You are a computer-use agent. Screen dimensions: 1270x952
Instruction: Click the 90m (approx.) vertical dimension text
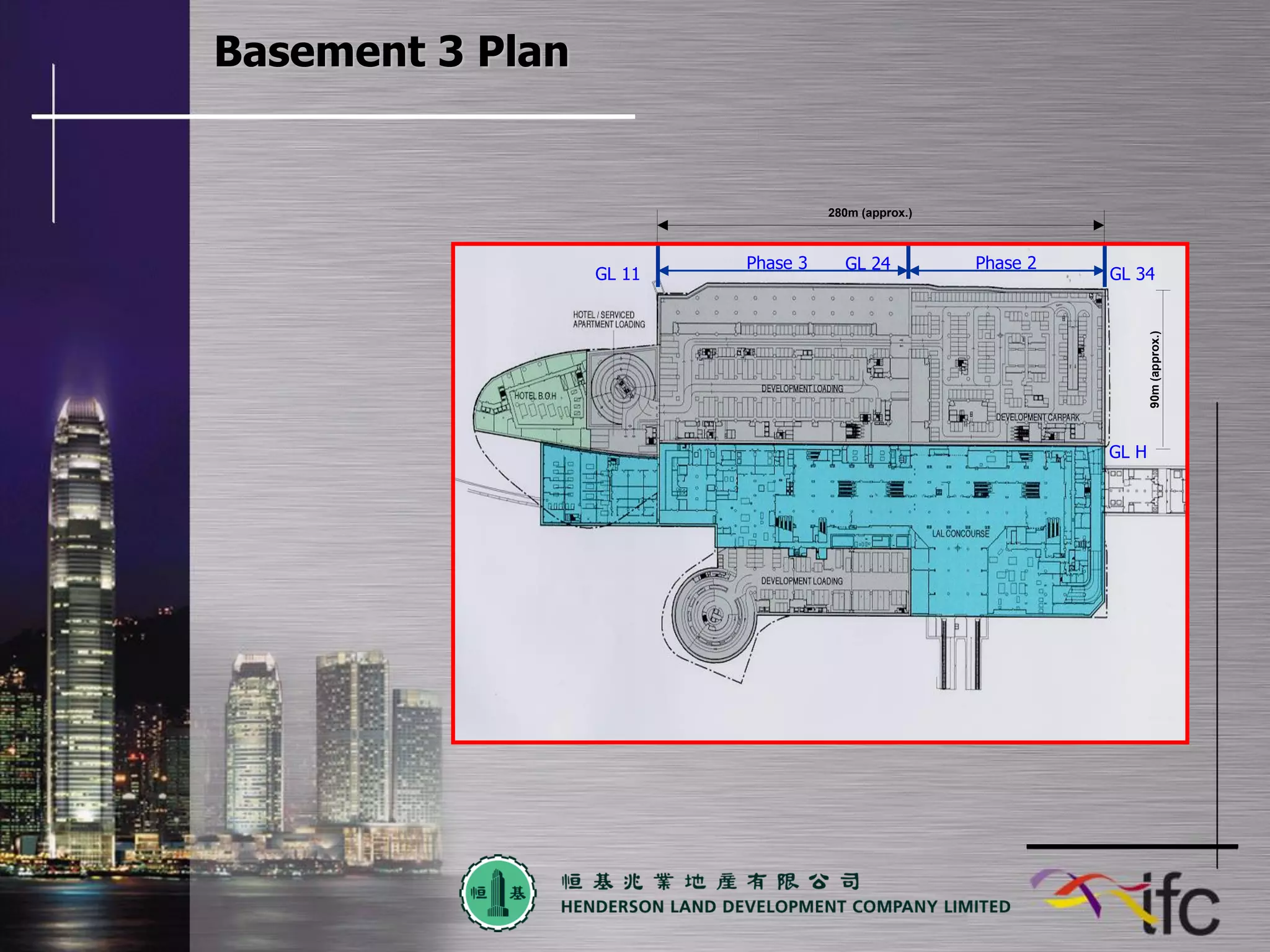click(1154, 369)
